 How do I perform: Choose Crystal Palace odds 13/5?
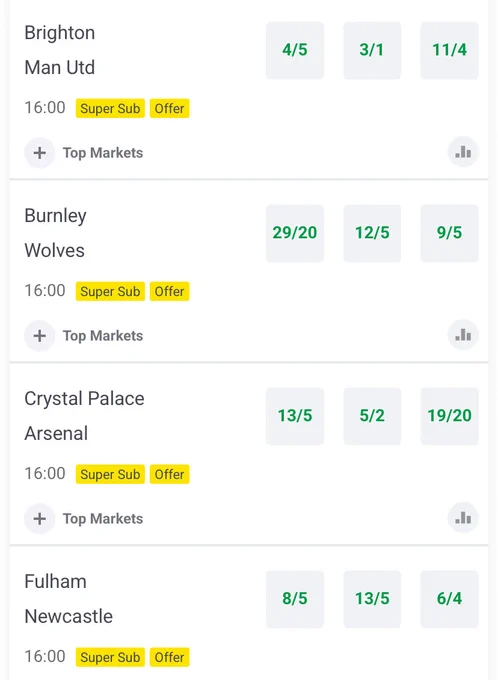[295, 416]
